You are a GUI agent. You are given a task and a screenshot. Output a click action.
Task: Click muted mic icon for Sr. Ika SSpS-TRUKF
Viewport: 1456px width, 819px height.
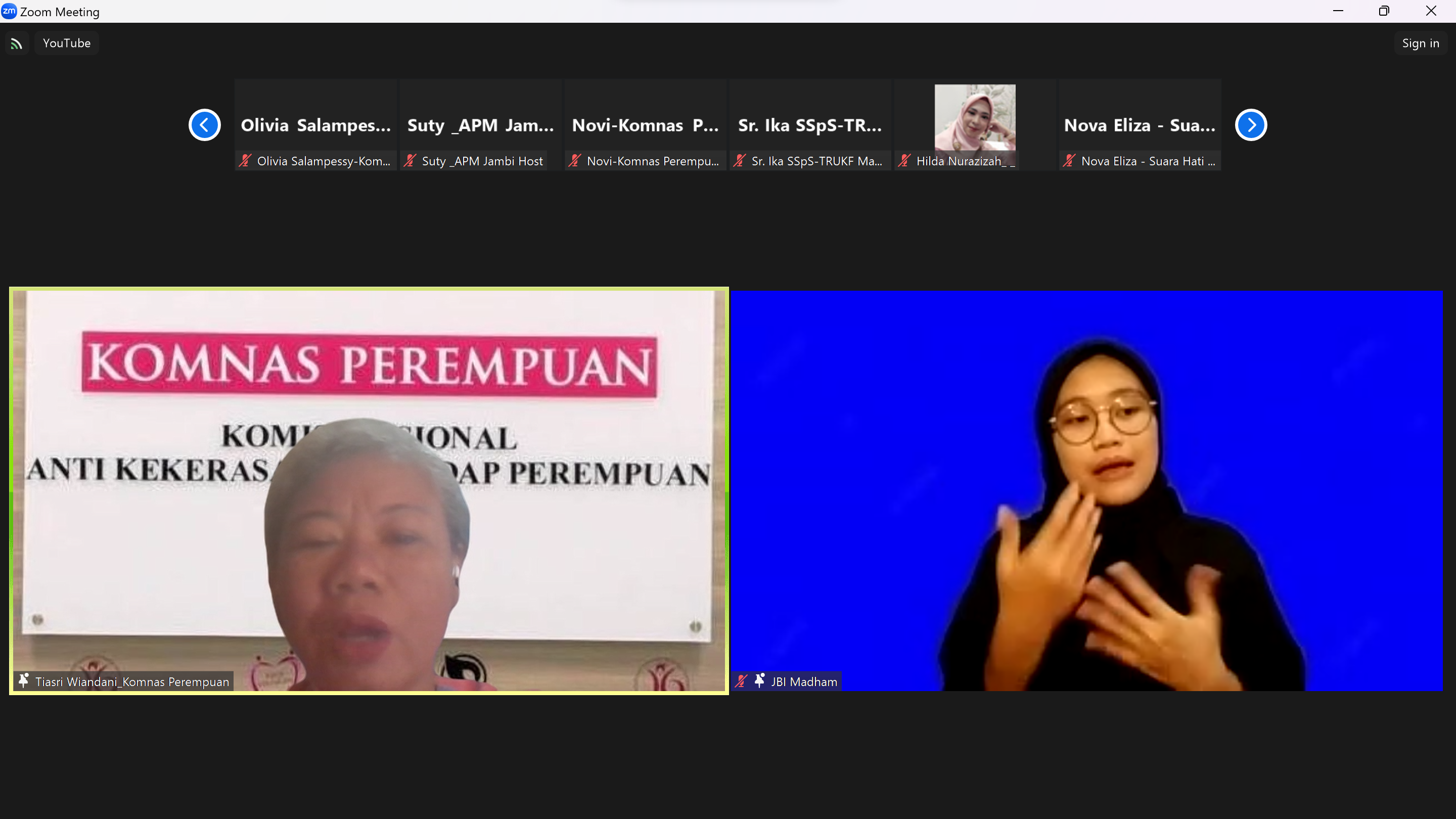pos(739,161)
